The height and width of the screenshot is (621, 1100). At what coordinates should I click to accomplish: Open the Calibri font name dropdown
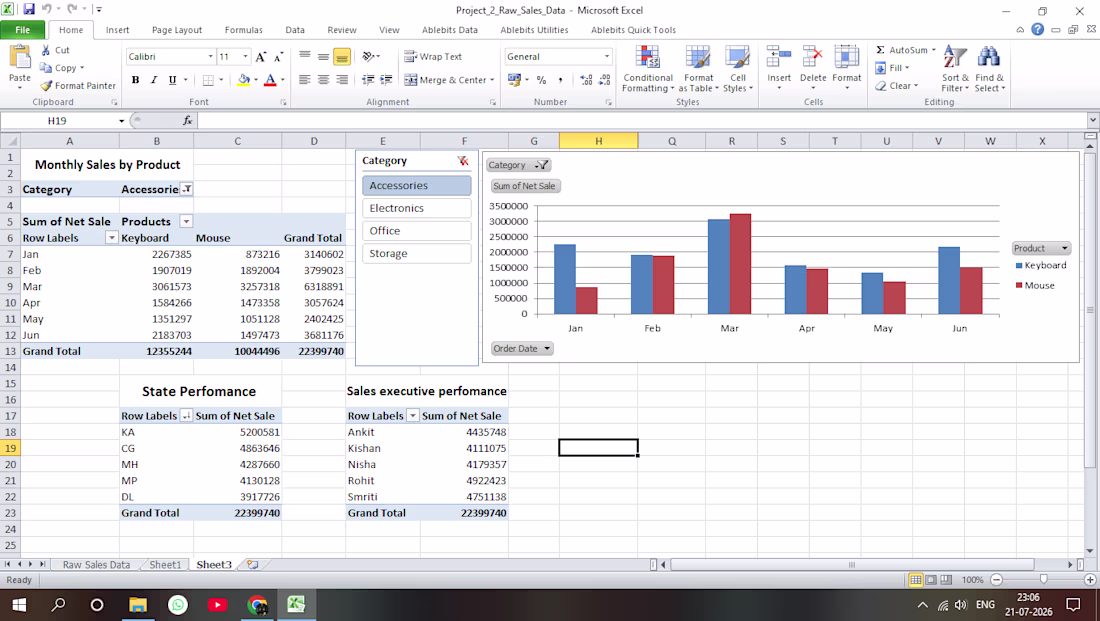click(210, 57)
